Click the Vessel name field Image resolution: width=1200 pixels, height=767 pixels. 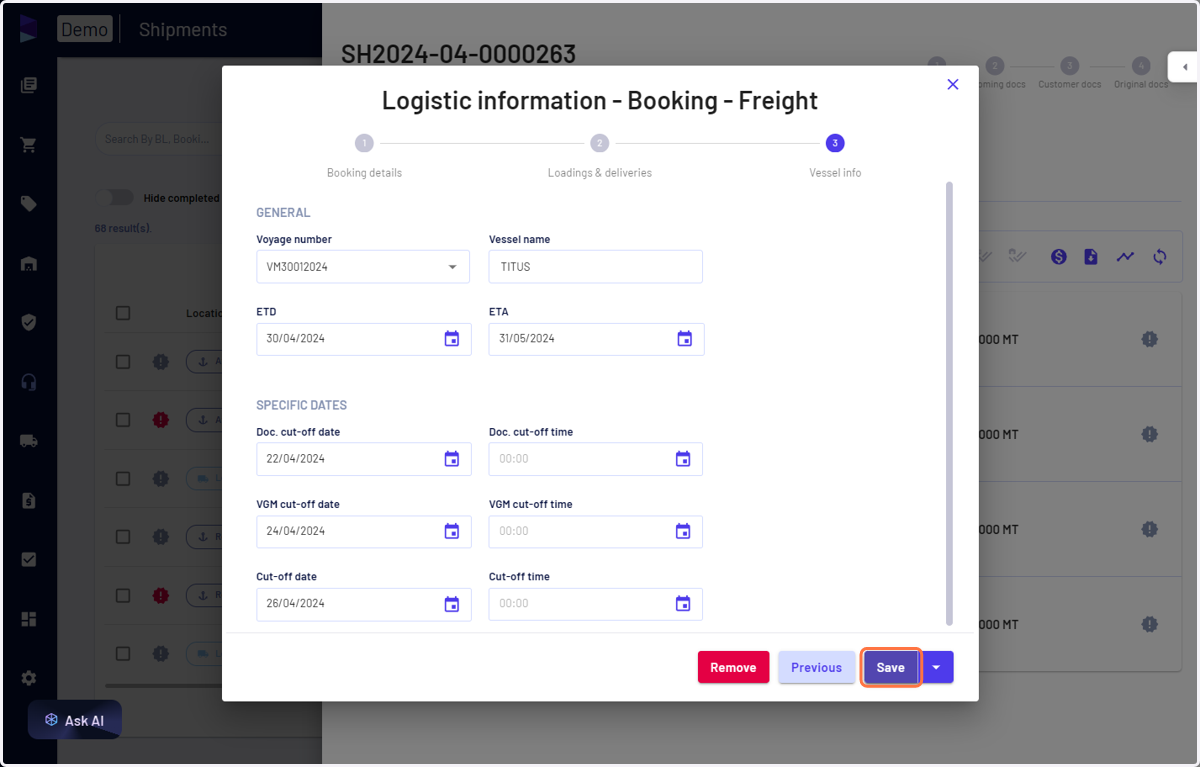click(x=596, y=267)
